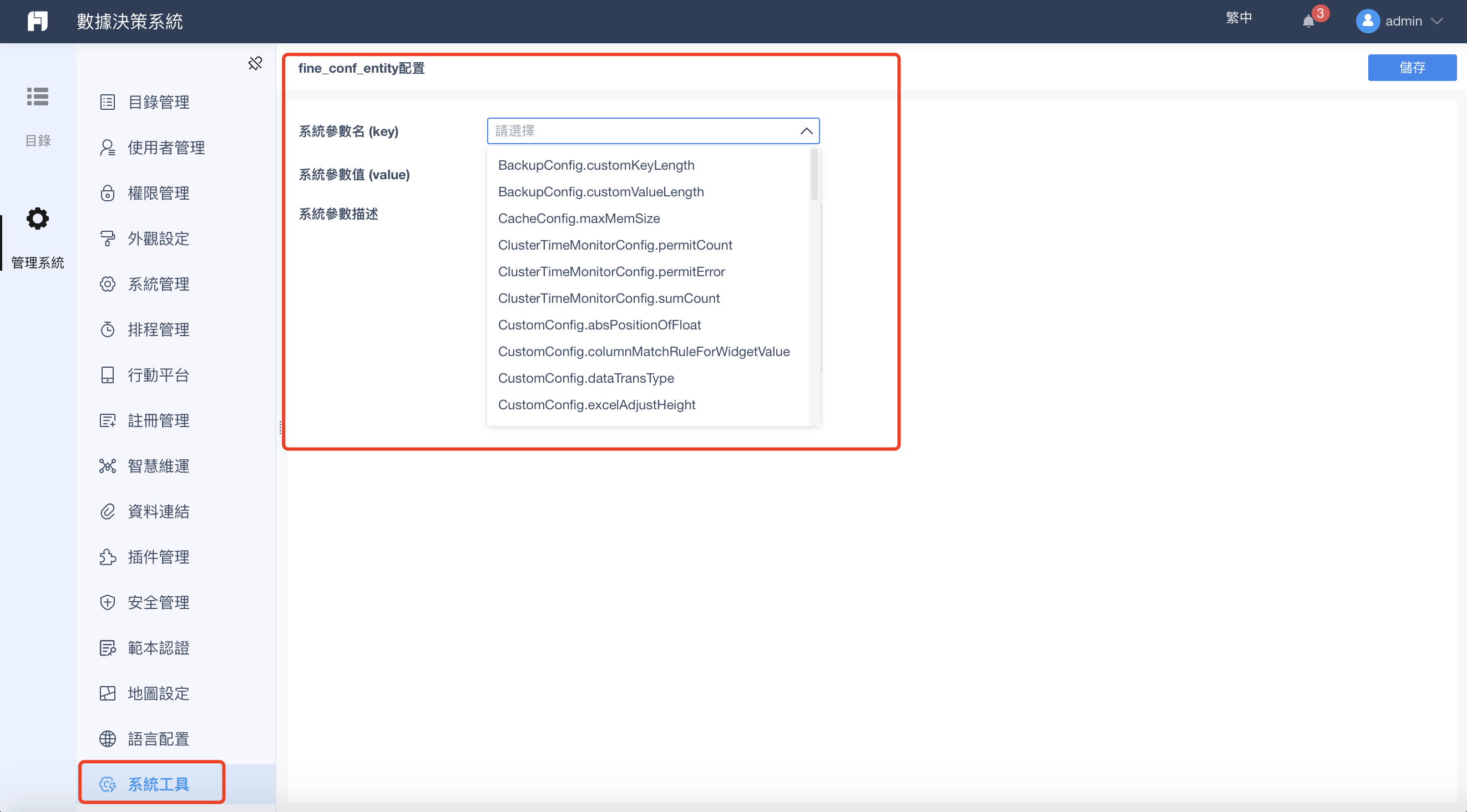Open 排程管理 menu item
Viewport: 1467px width, 812px height.
coord(176,329)
